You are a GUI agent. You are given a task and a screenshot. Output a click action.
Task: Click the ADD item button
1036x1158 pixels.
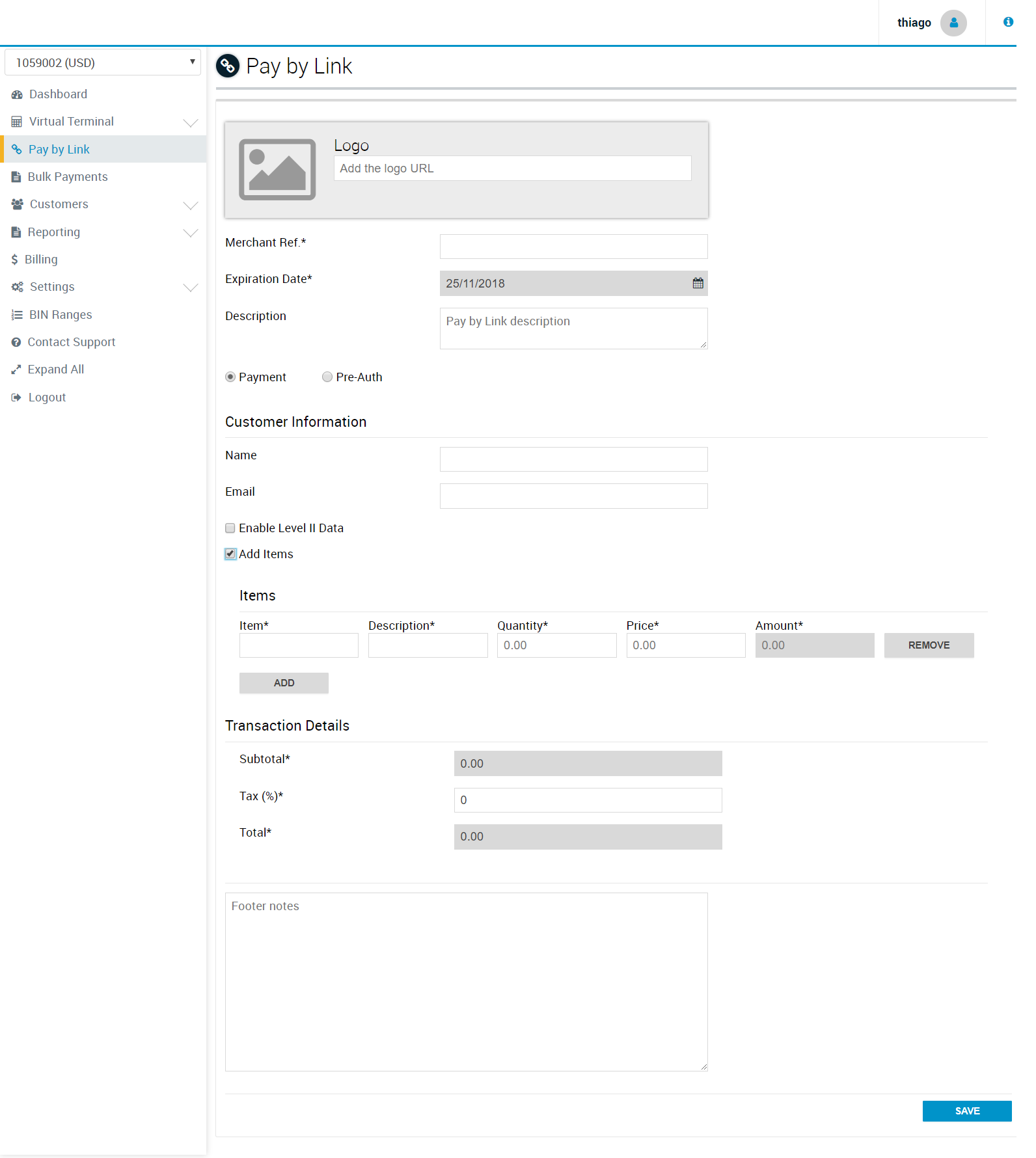pos(284,683)
